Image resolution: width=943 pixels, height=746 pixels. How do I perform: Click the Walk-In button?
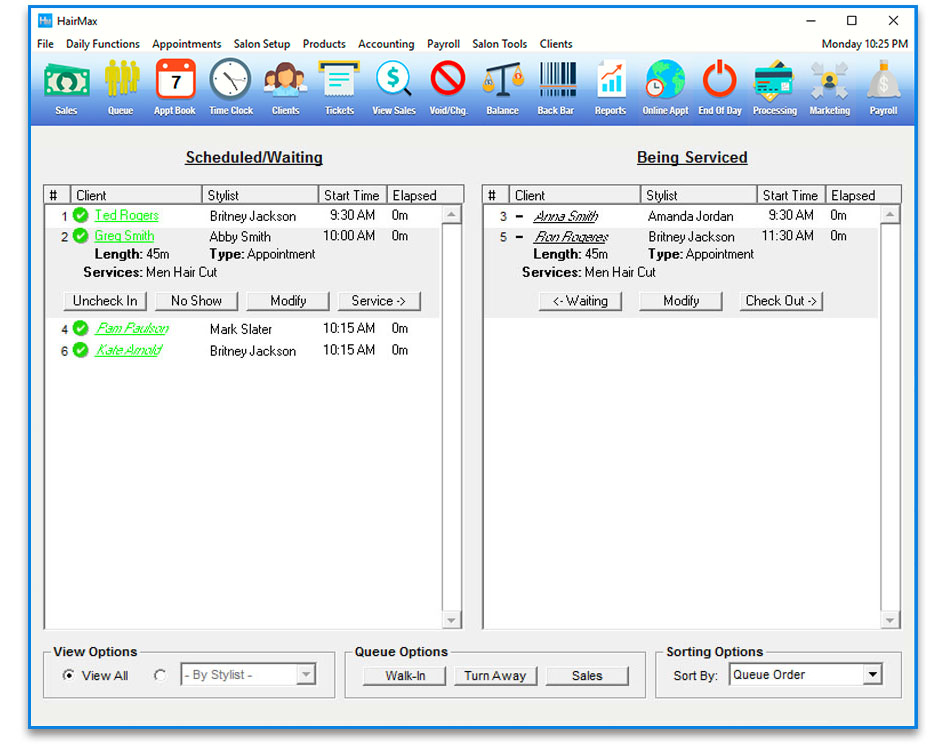[405, 676]
